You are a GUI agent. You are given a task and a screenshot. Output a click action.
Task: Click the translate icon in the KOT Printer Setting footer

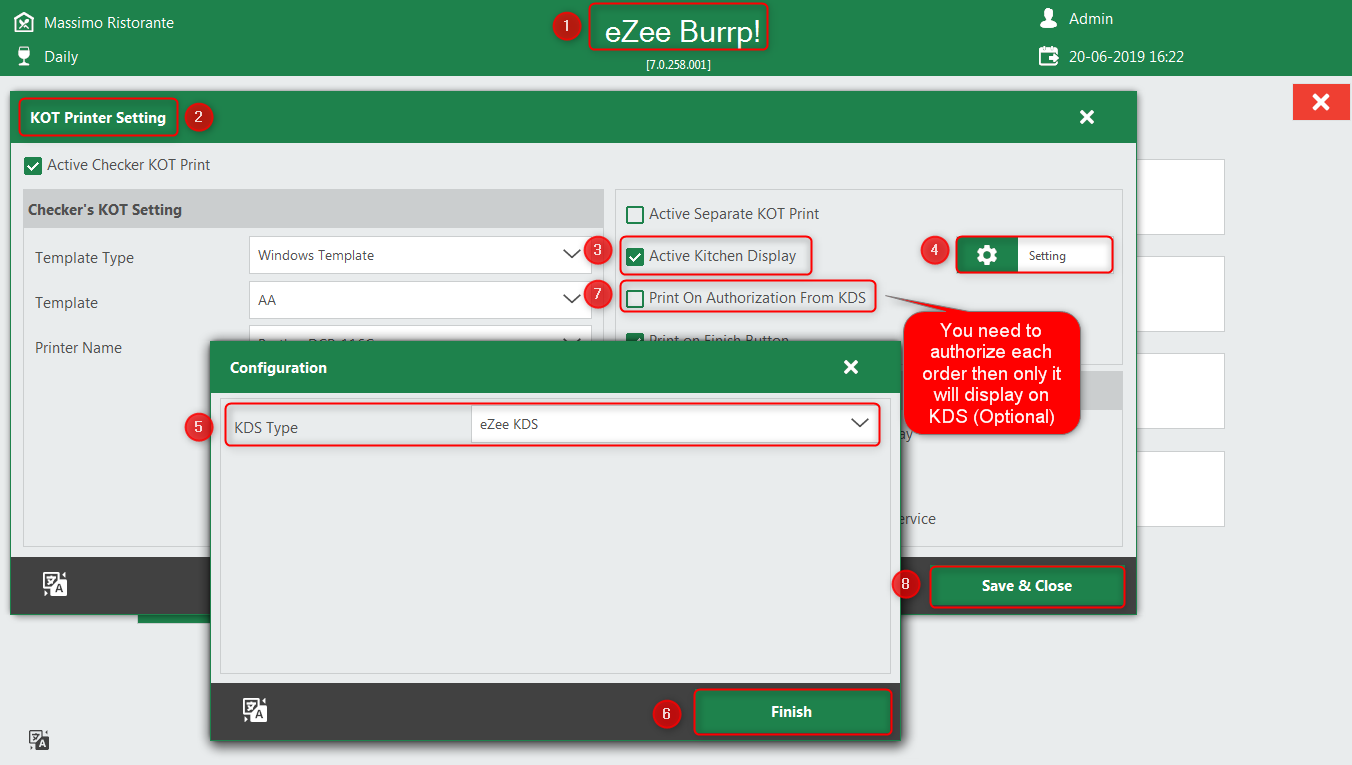(x=55, y=584)
